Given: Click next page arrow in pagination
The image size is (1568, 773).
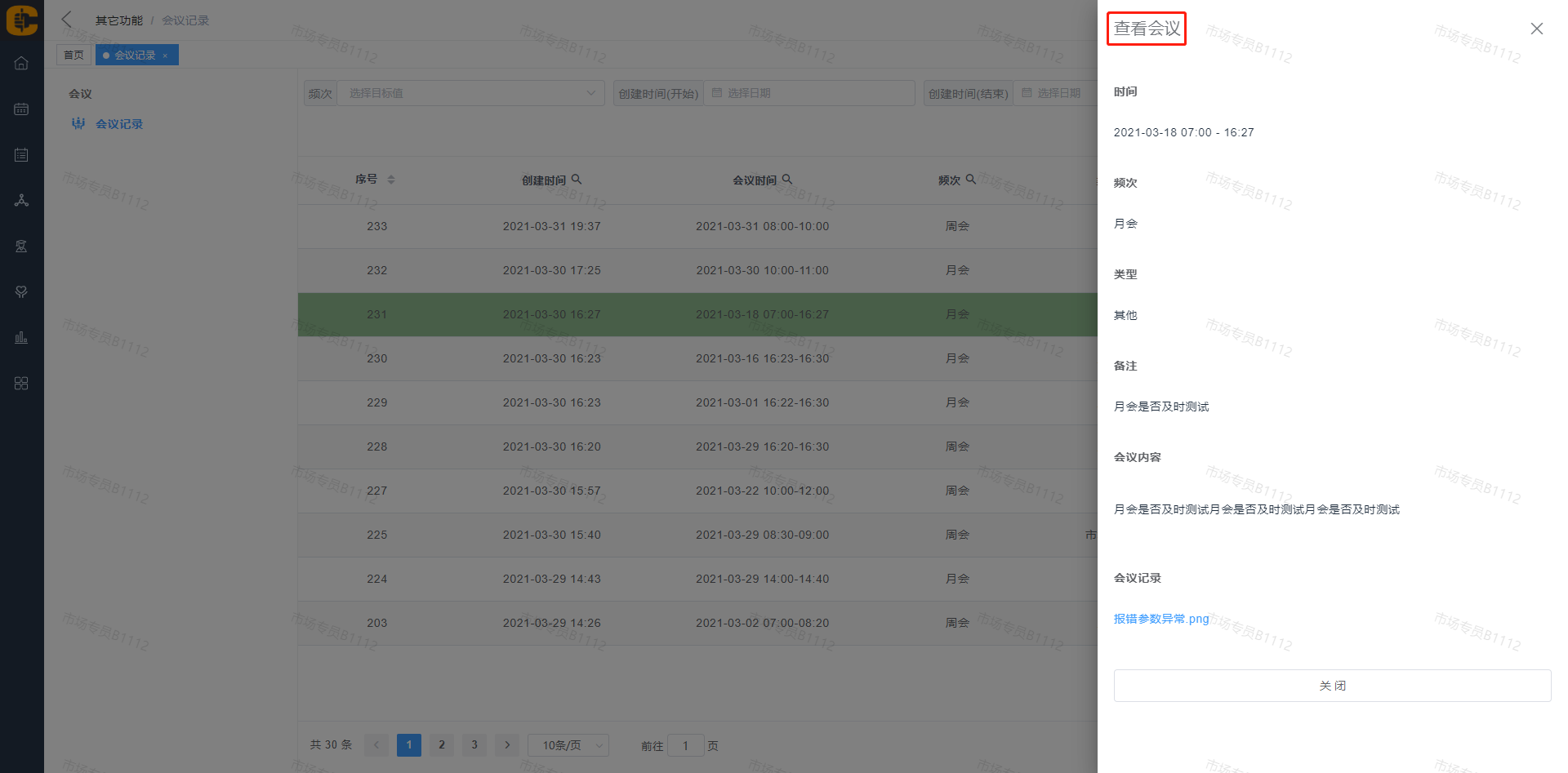Looking at the screenshot, I should pos(507,745).
